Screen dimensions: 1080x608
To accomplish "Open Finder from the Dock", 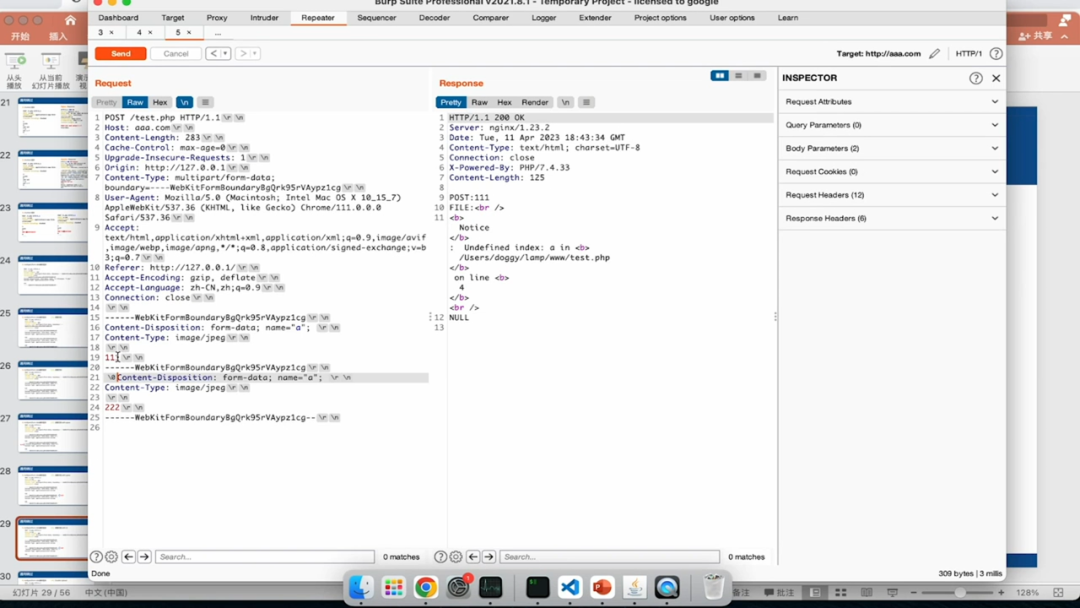I will (x=360, y=587).
